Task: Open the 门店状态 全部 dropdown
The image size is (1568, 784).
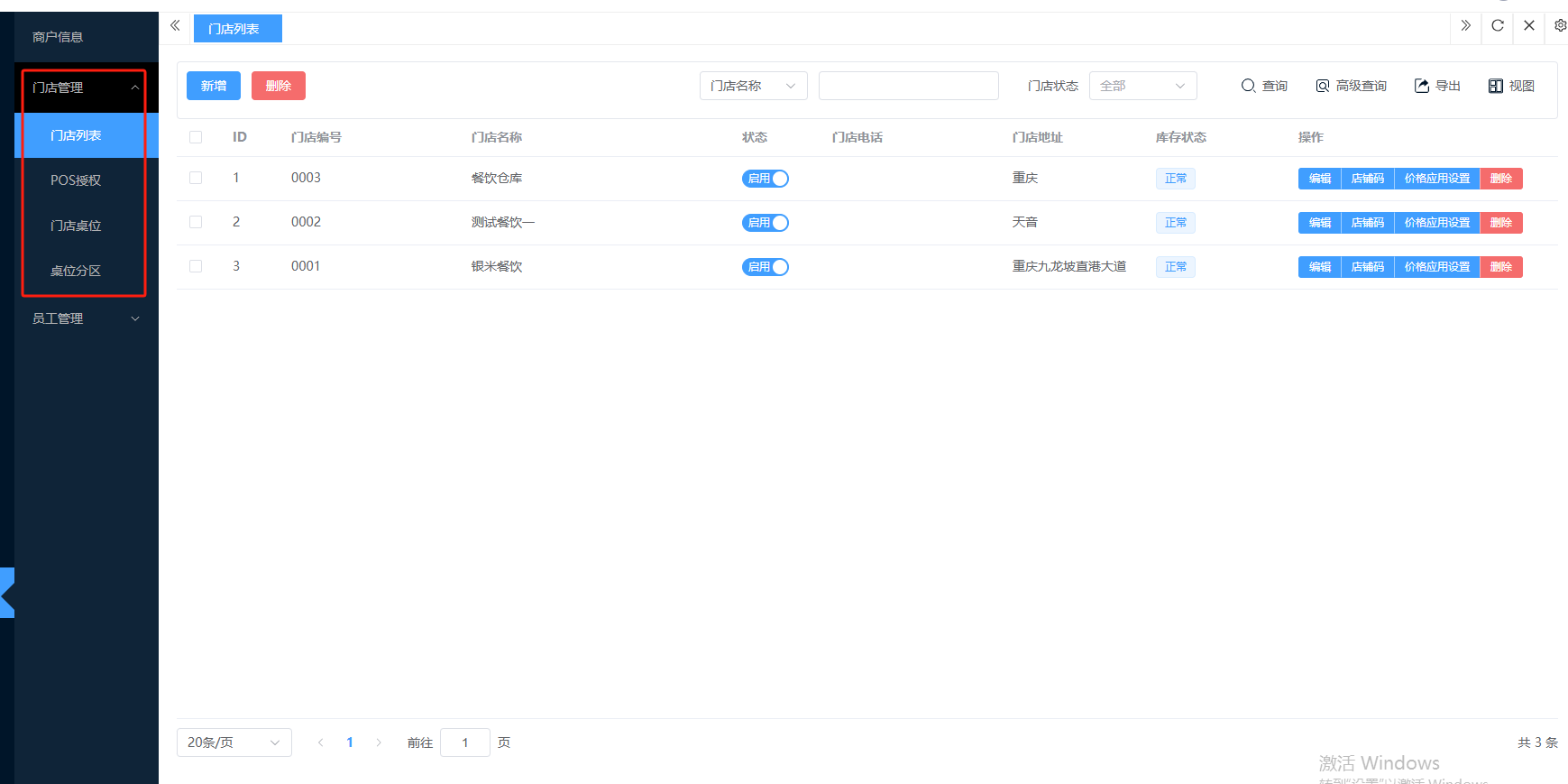Action: pos(1142,86)
